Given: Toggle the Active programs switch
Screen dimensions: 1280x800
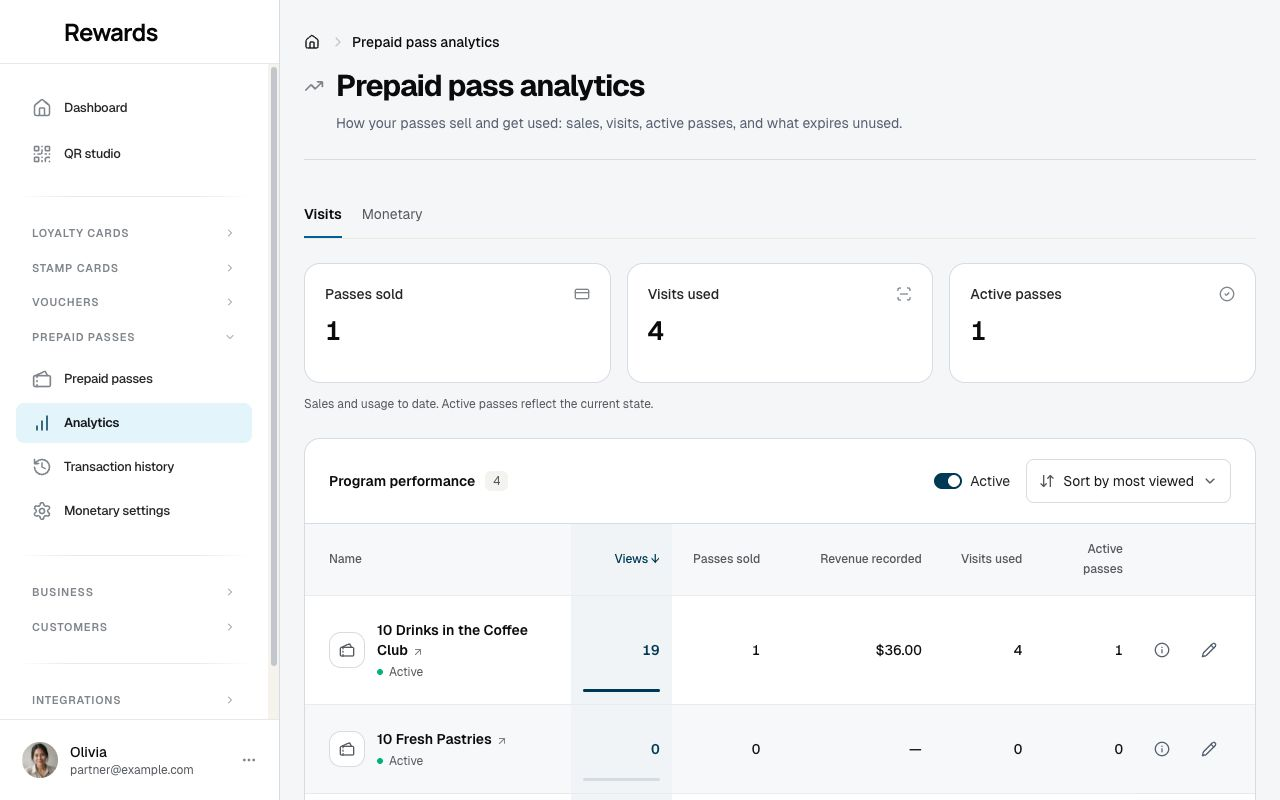Looking at the screenshot, I should point(948,481).
